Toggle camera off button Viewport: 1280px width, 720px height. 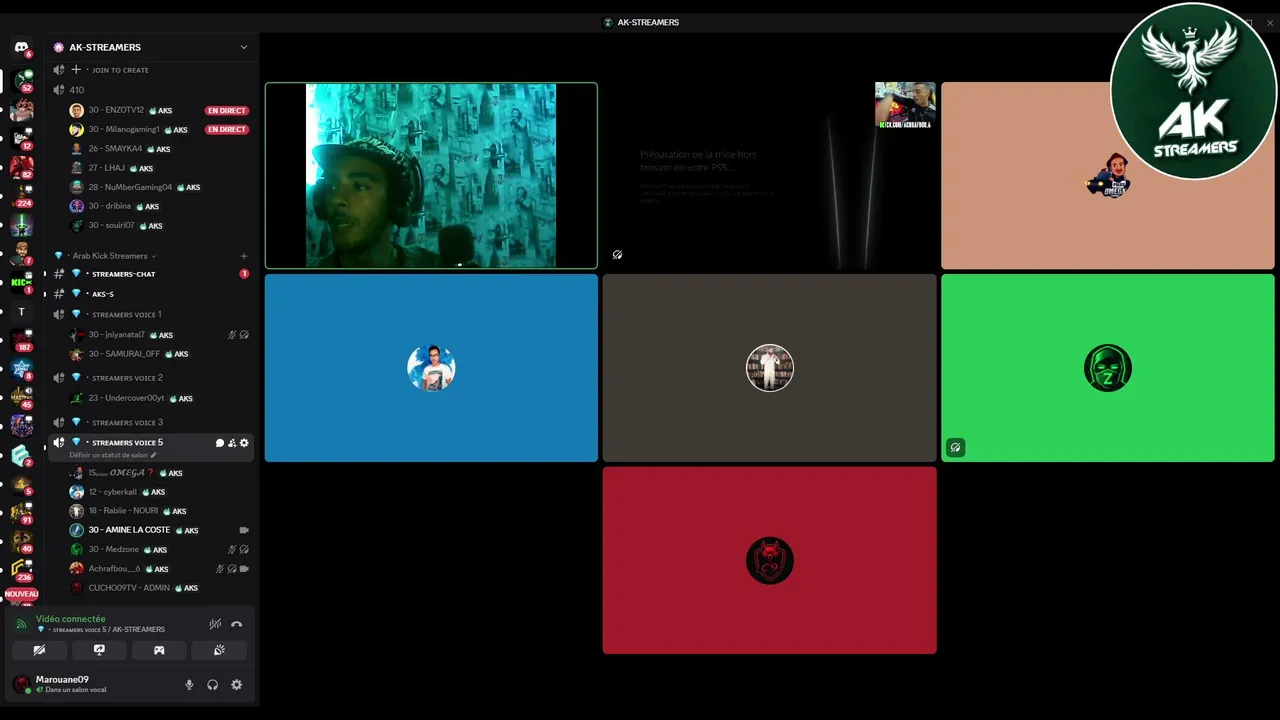pyautogui.click(x=39, y=650)
